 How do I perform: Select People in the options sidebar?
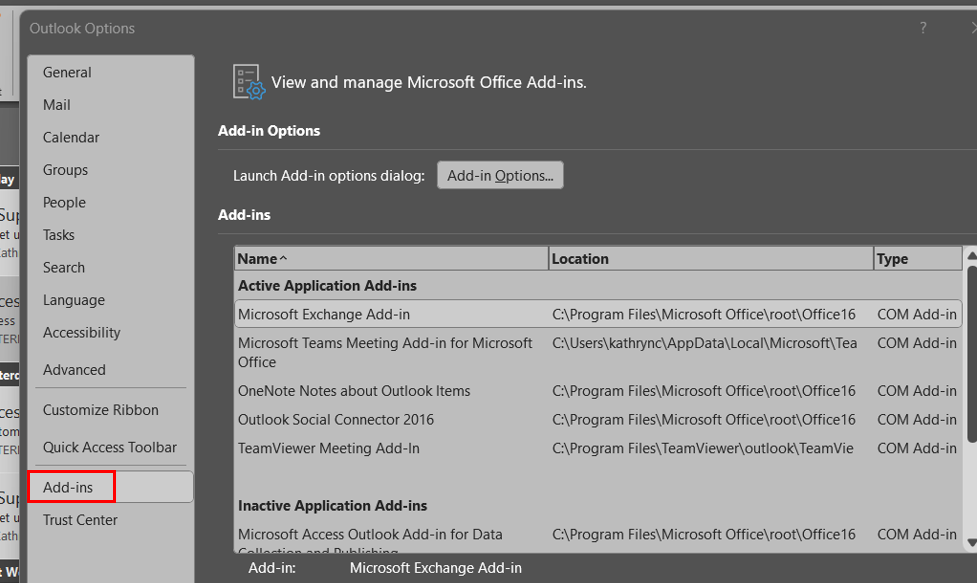click(64, 202)
